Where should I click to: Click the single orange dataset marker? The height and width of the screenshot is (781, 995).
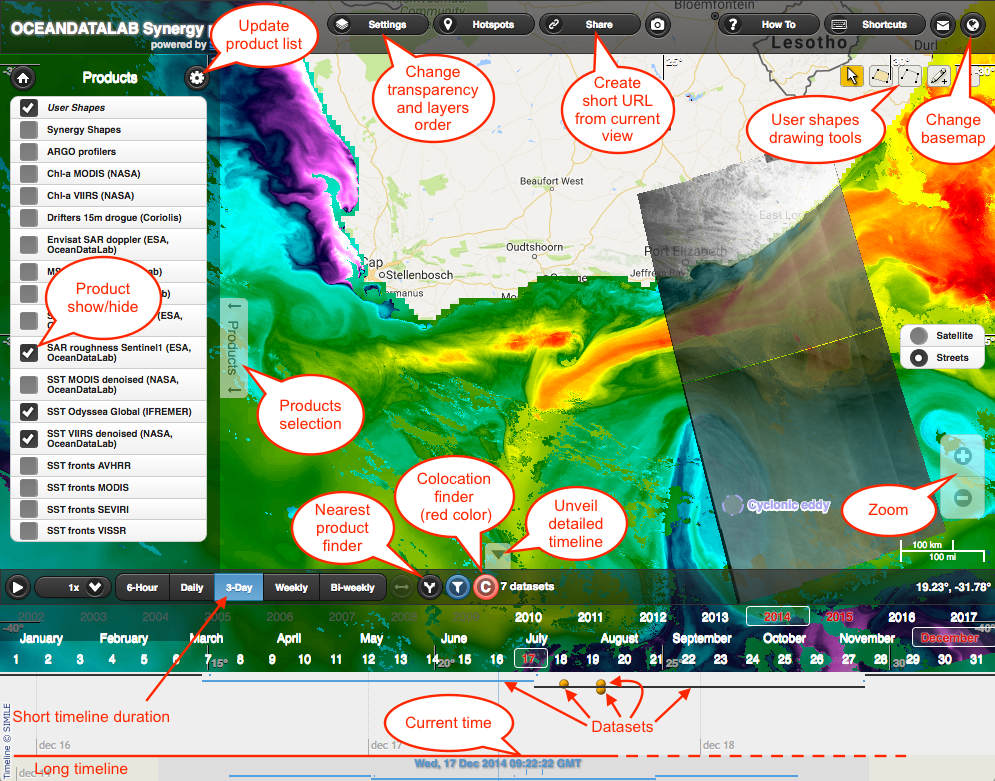(x=563, y=684)
